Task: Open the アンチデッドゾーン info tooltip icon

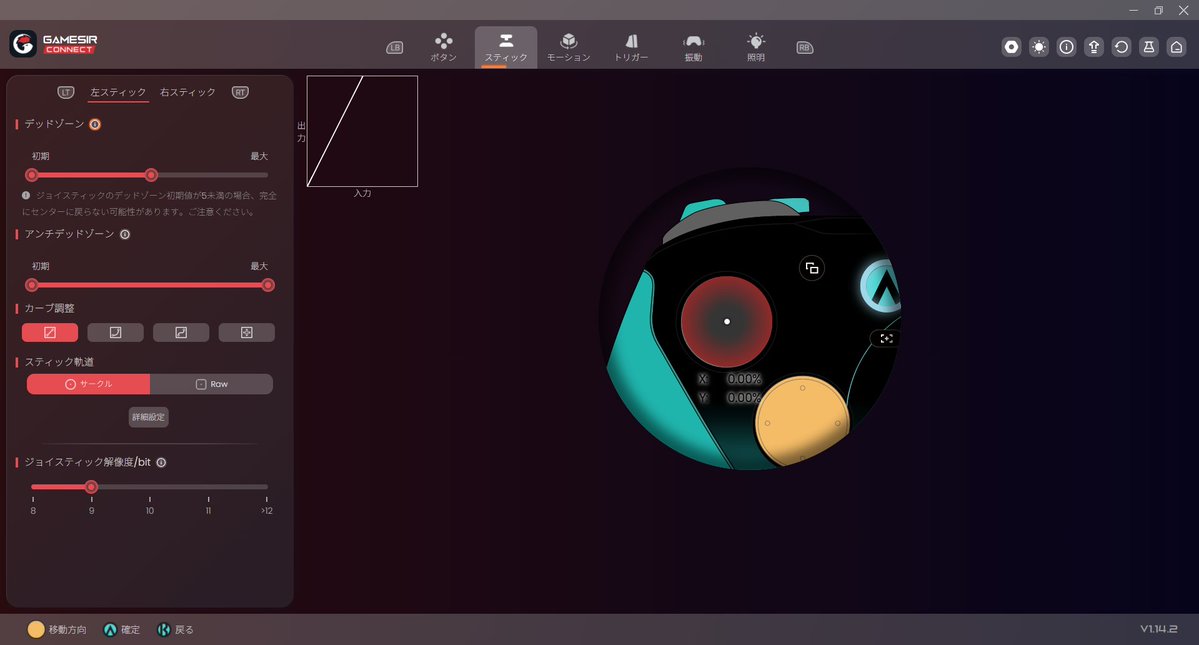Action: 125,235
